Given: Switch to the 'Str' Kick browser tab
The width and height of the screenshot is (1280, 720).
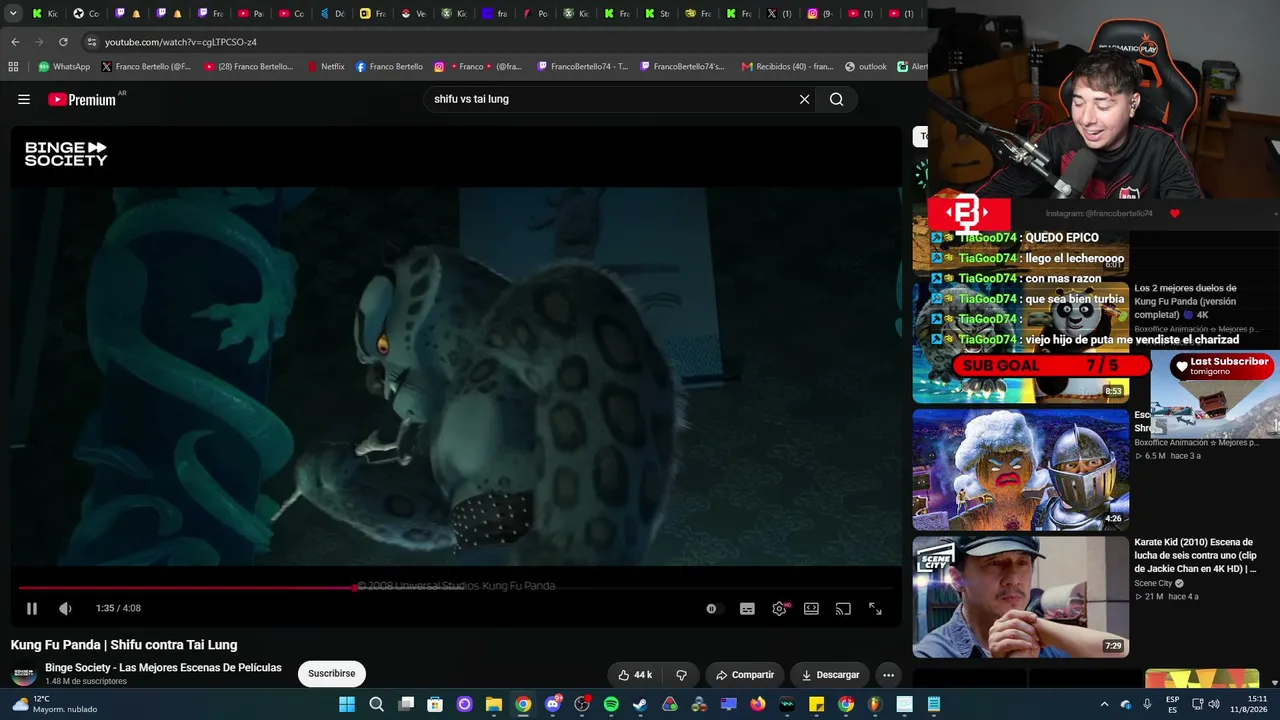Looking at the screenshot, I should tap(657, 14).
